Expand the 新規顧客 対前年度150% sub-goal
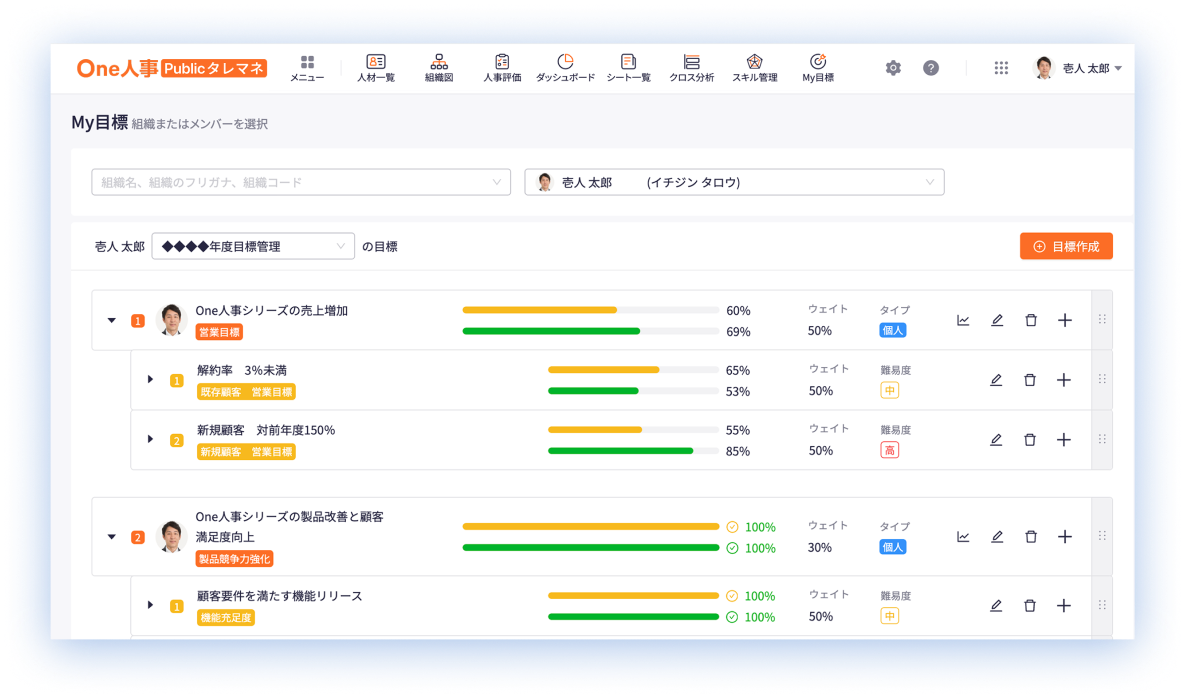1186x698 pixels. [151, 439]
